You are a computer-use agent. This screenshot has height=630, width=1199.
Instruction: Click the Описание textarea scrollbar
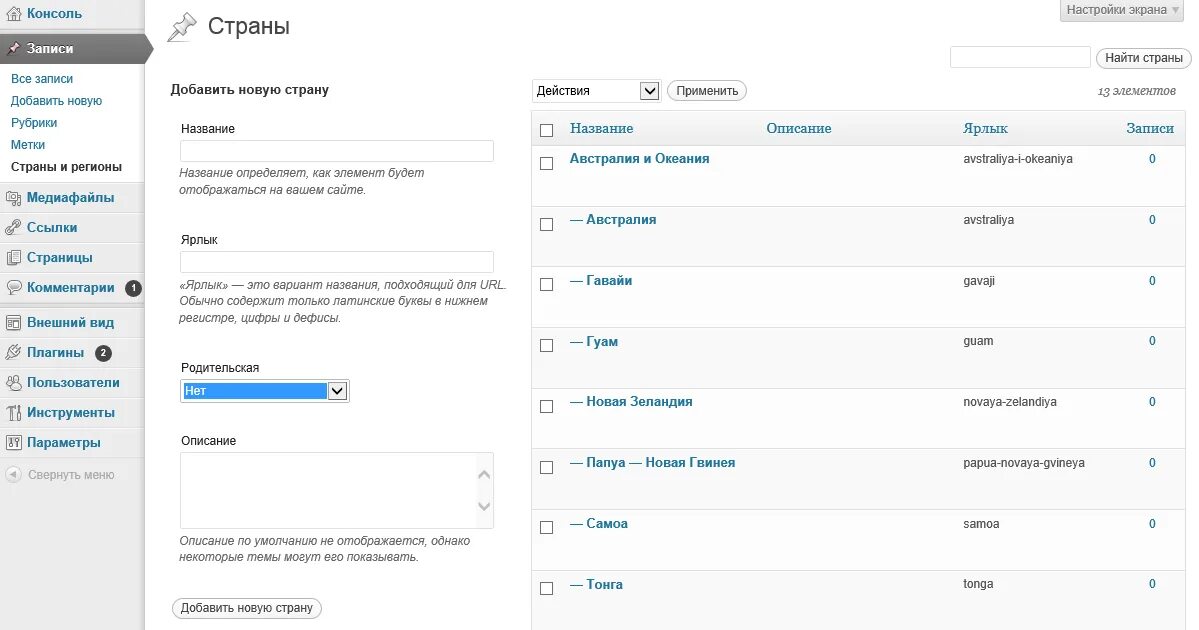[x=484, y=490]
